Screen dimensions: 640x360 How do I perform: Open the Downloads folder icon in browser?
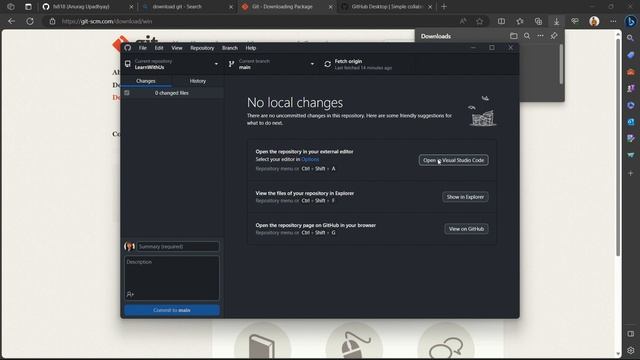tap(513, 36)
